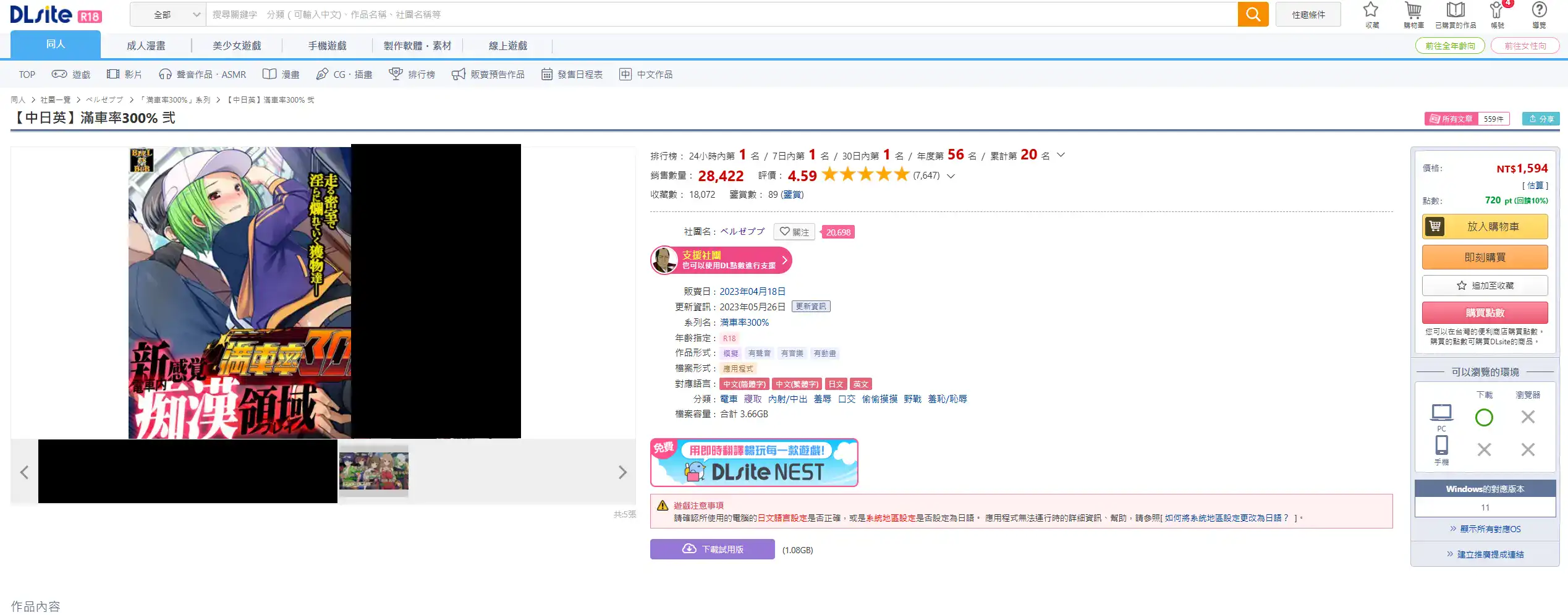Click breadcrumb 社團一覽
The height and width of the screenshot is (615, 1568).
pyautogui.click(x=55, y=100)
